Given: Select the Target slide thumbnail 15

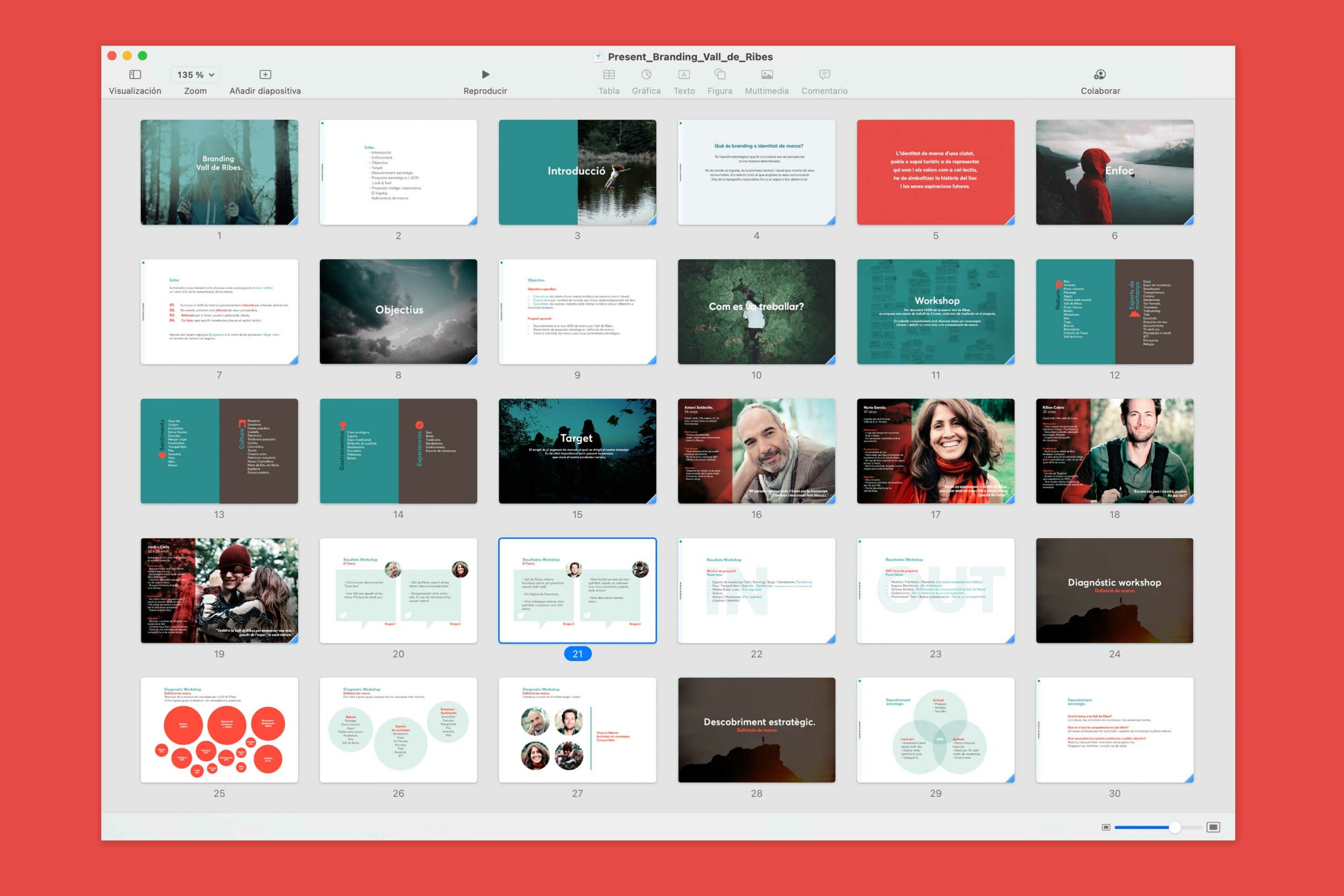Looking at the screenshot, I should tap(577, 451).
